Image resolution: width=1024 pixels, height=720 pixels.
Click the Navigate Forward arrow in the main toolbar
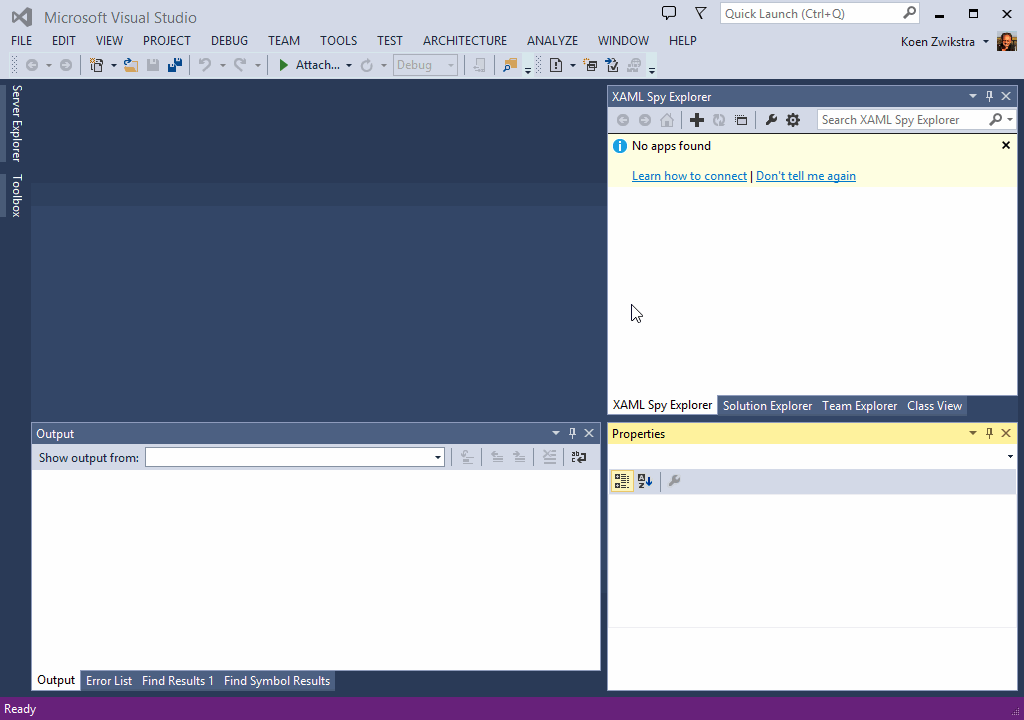pyautogui.click(x=66, y=65)
